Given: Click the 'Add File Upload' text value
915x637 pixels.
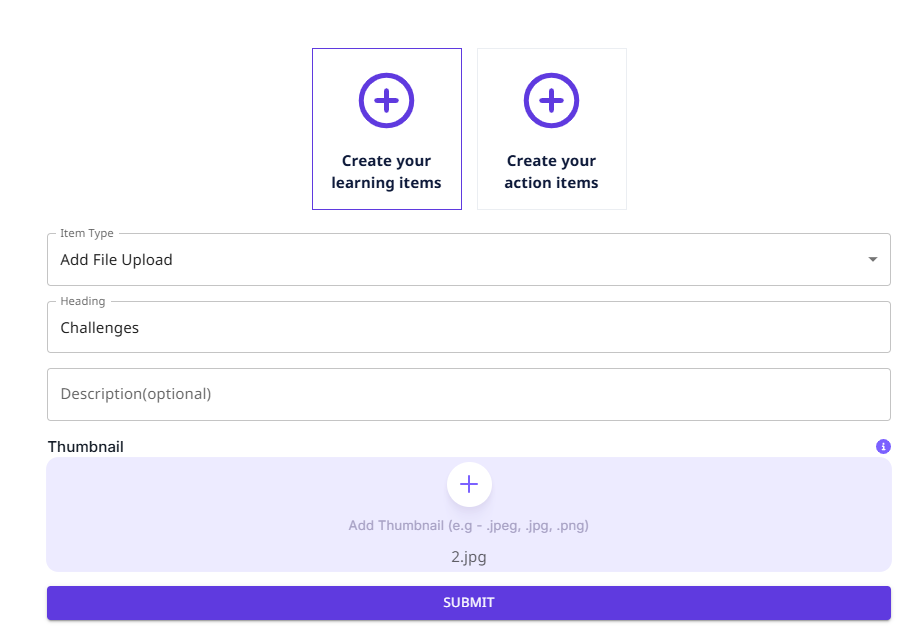Looking at the screenshot, I should tap(116, 260).
